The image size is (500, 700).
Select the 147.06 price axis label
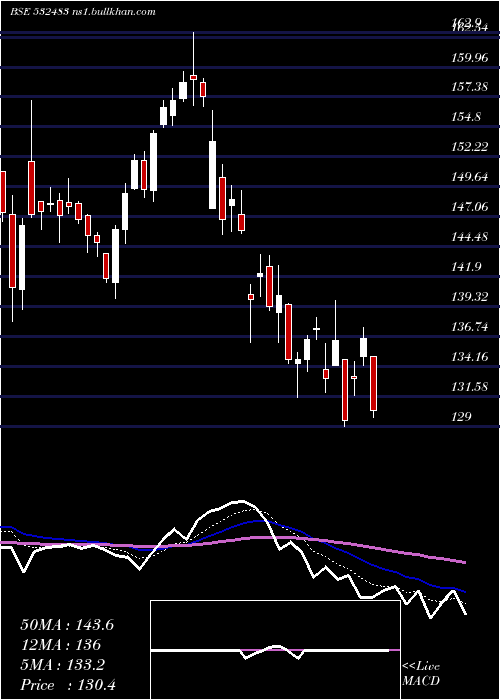tap(469, 207)
